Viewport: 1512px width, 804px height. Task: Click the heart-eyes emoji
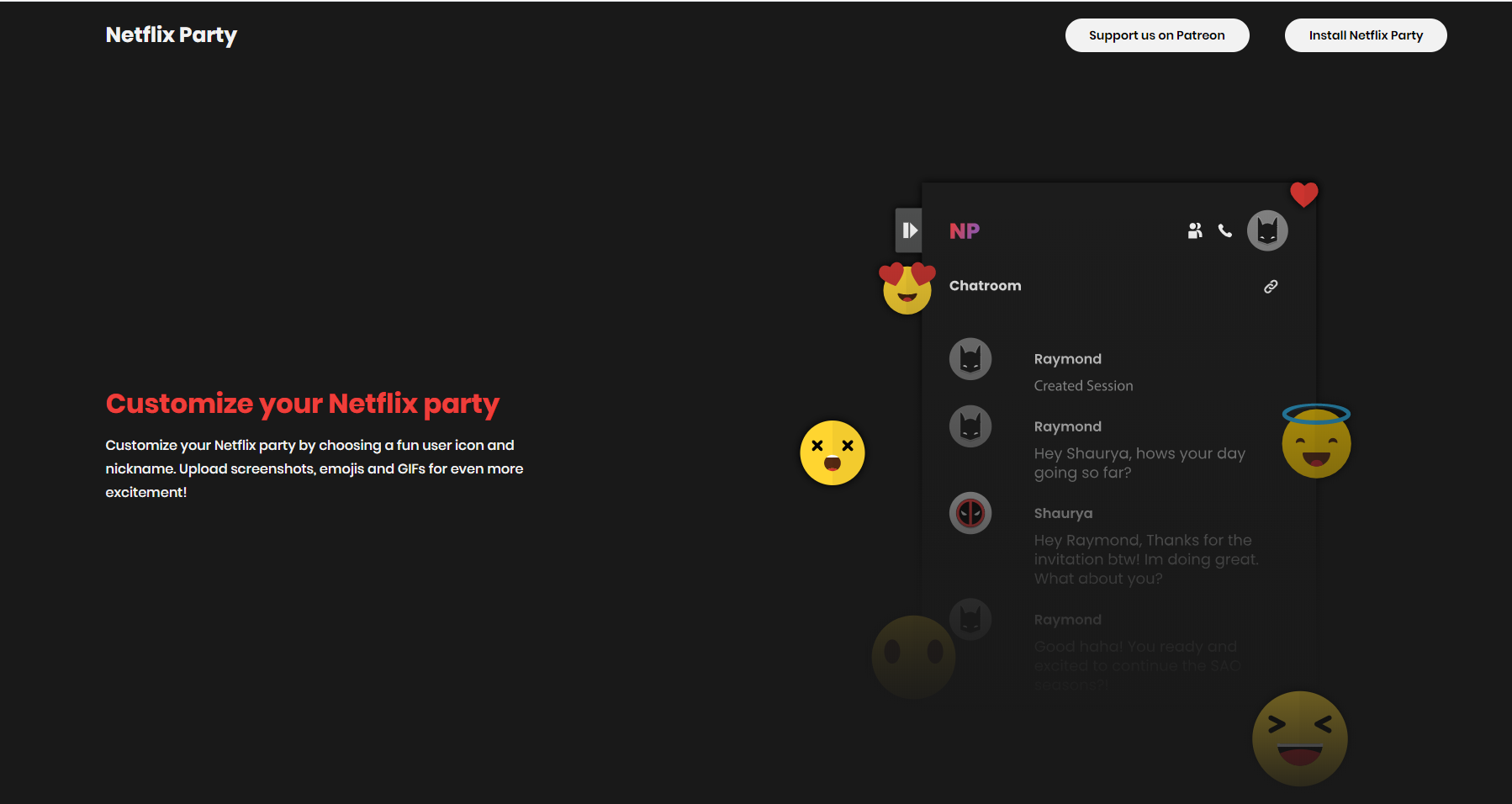[x=907, y=288]
